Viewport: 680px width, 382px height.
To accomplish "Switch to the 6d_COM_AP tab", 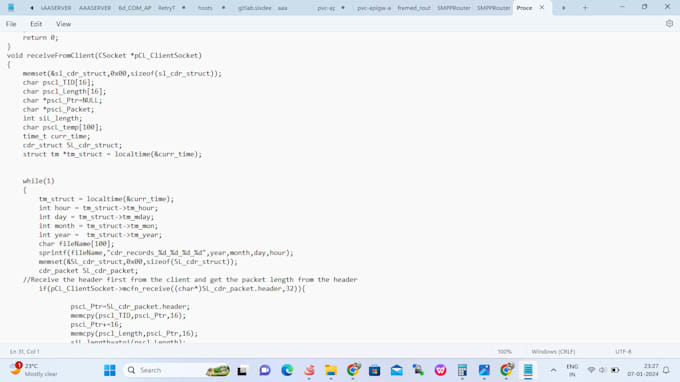I will point(135,8).
